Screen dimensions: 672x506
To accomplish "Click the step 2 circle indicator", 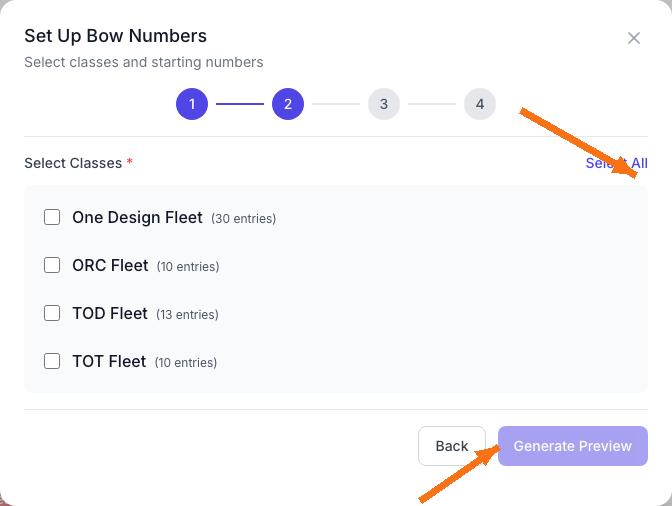I will click(287, 104).
